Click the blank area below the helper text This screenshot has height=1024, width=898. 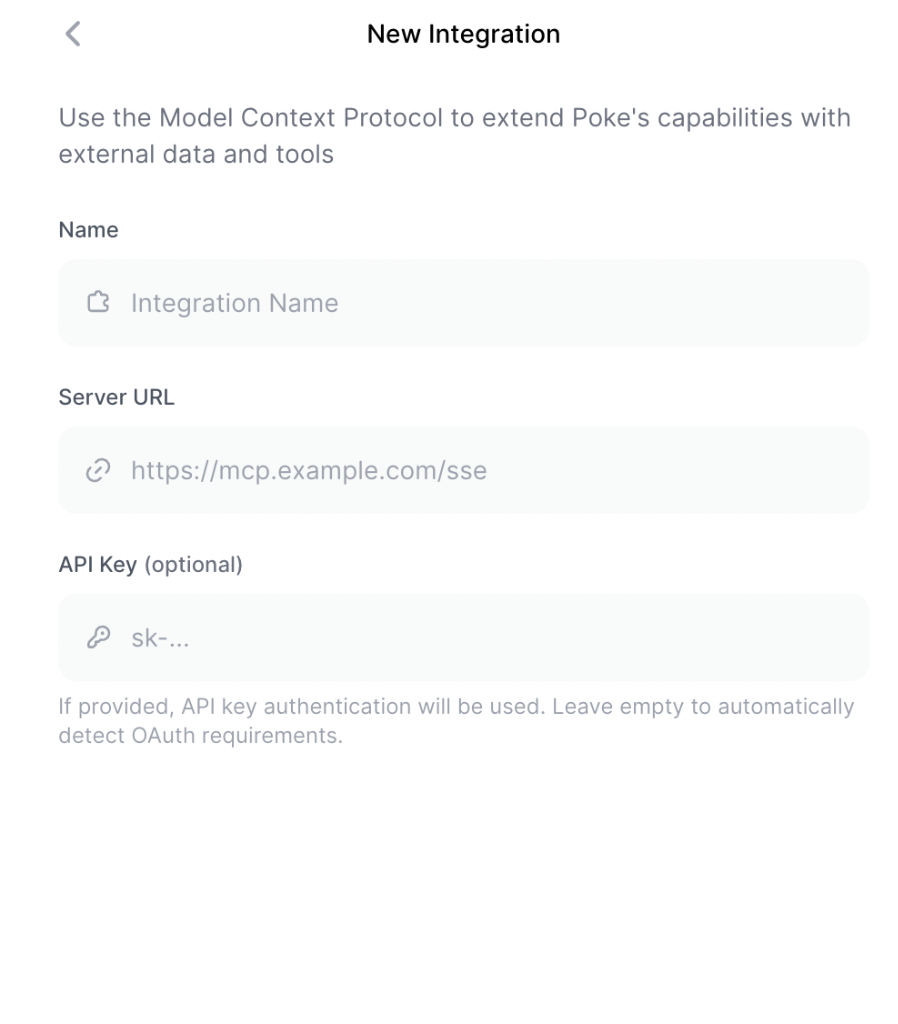pyautogui.click(x=449, y=880)
